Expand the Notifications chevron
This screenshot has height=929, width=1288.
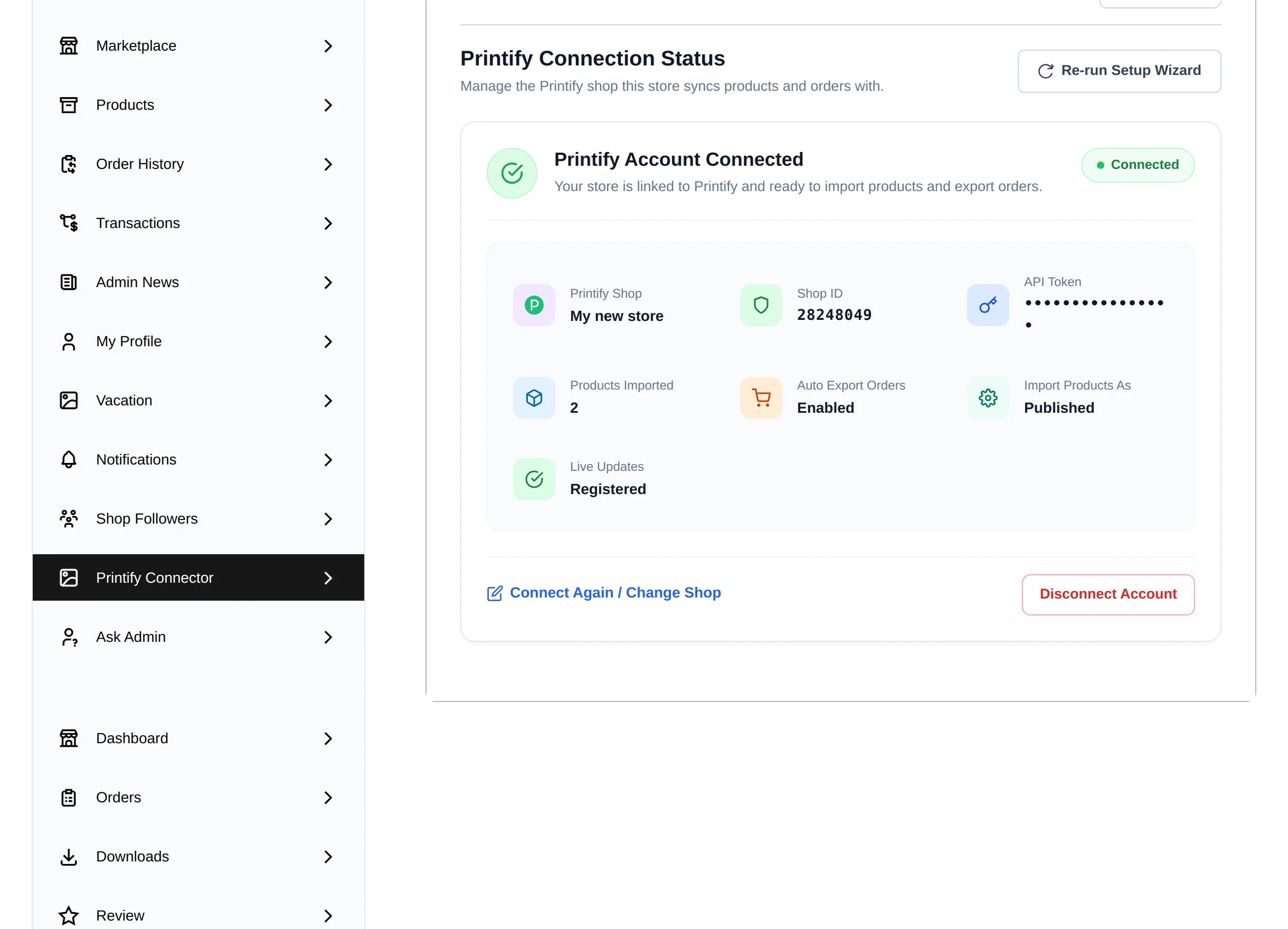pos(328,459)
